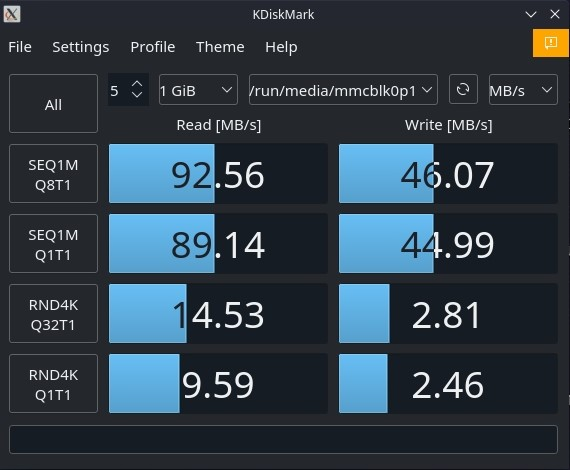This screenshot has width=570, height=470.
Task: Run the RND4K Q1T1 benchmark
Action: point(53,383)
